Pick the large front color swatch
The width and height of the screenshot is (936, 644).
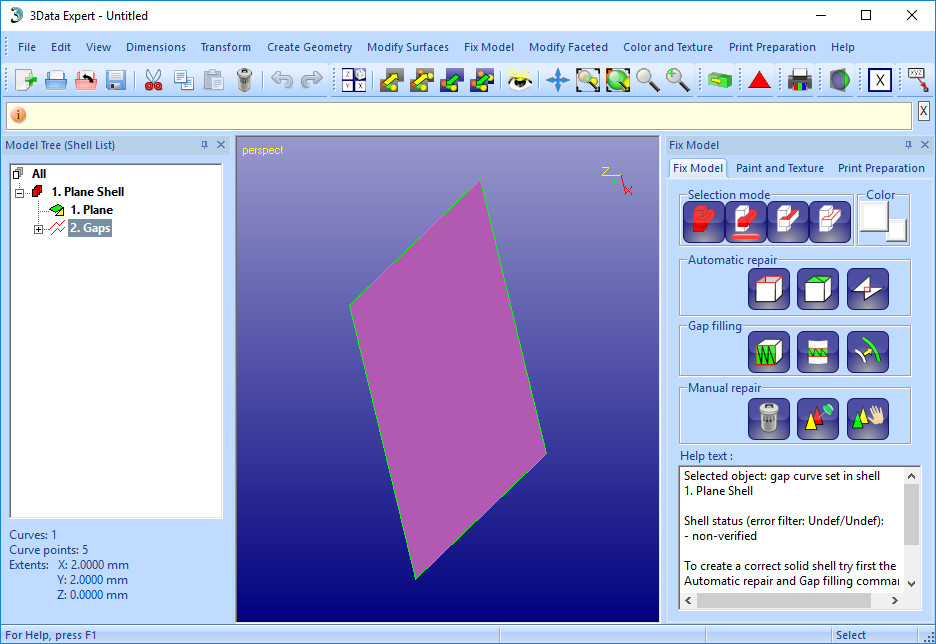873,216
